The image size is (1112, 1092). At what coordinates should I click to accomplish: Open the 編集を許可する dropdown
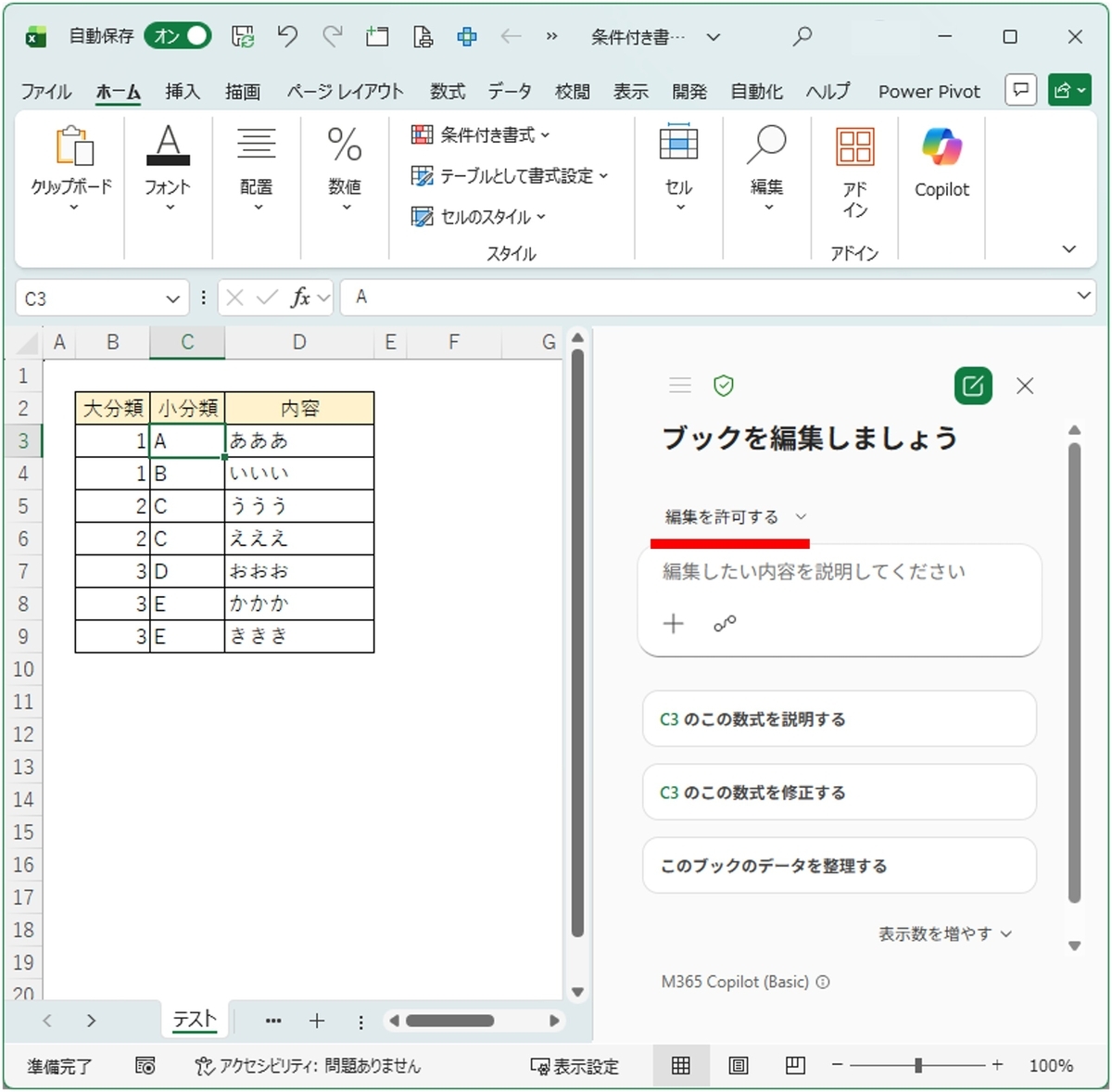coord(736,516)
